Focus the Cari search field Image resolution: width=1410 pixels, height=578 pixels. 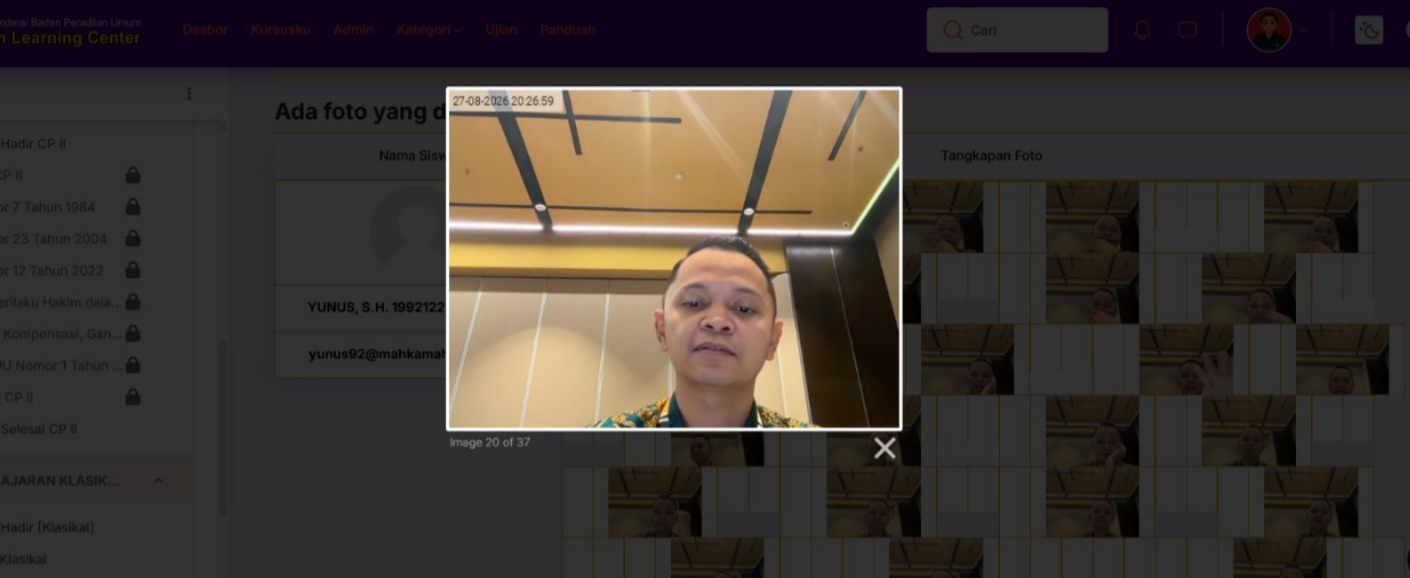1017,30
